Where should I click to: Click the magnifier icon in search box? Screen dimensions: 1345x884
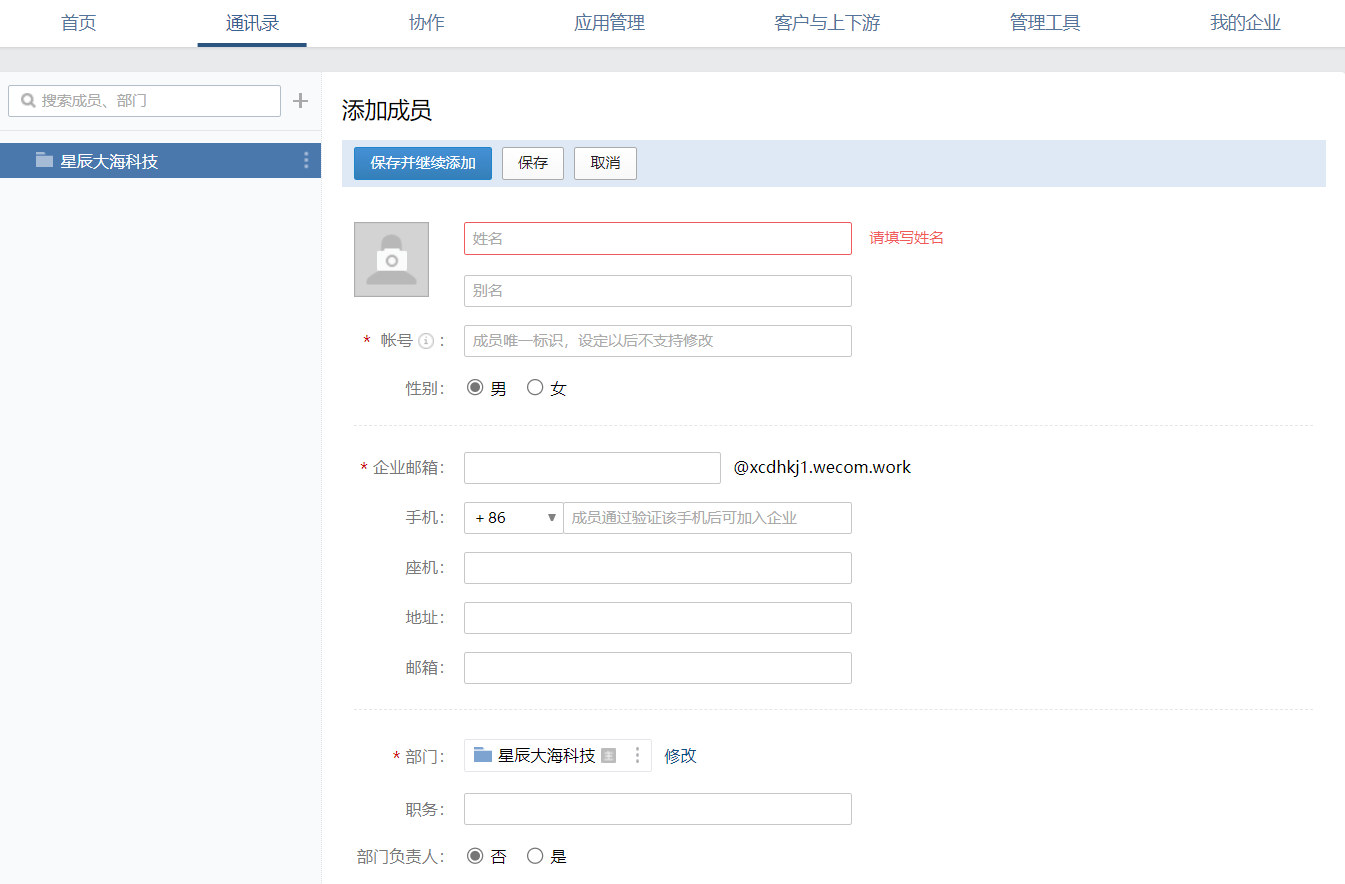(28, 101)
